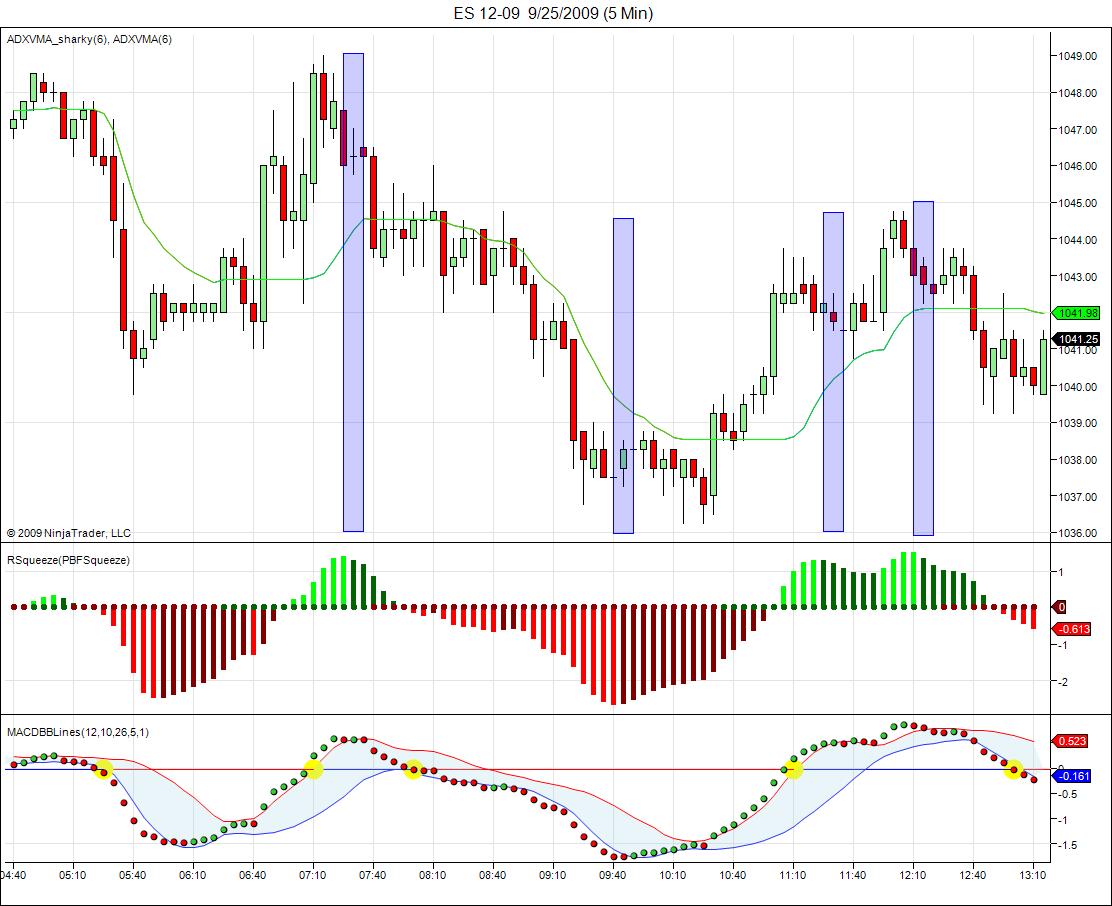The image size is (1112, 906).
Task: Click the yellow crossover dot near 05:25
Action: 104,769
